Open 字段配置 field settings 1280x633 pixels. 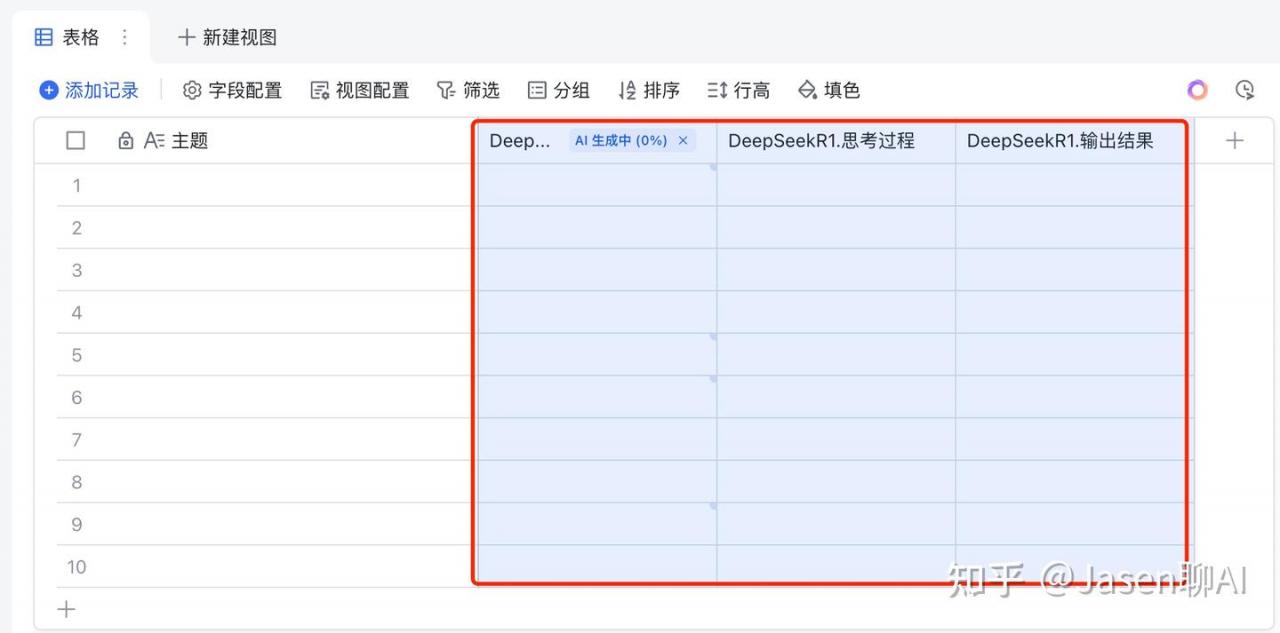click(232, 90)
